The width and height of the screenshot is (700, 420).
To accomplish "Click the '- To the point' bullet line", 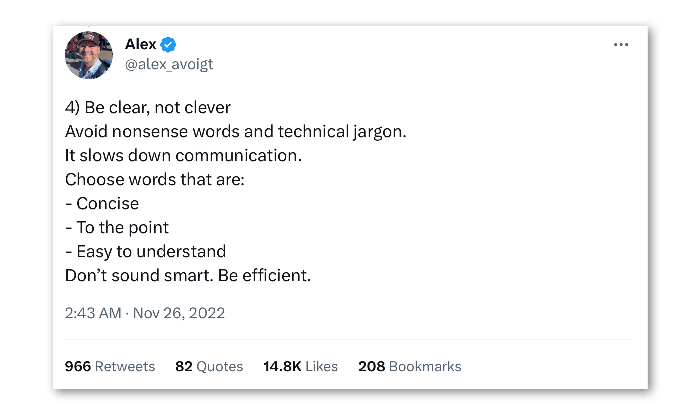I will click(x=117, y=228).
